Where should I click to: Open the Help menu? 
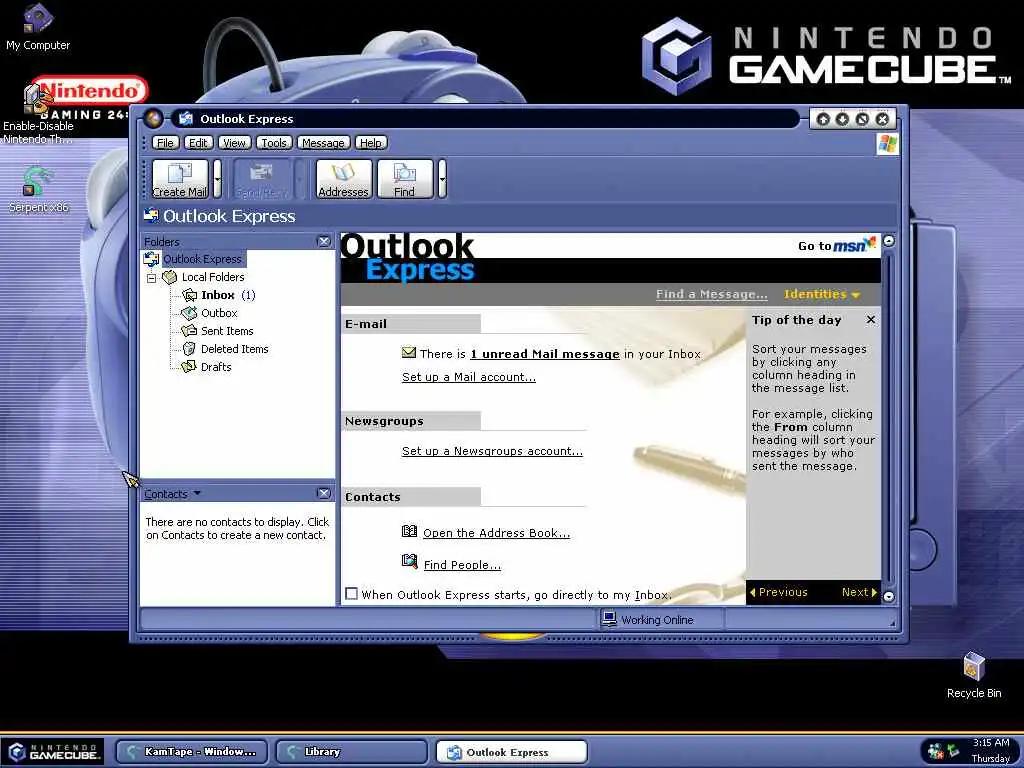371,143
